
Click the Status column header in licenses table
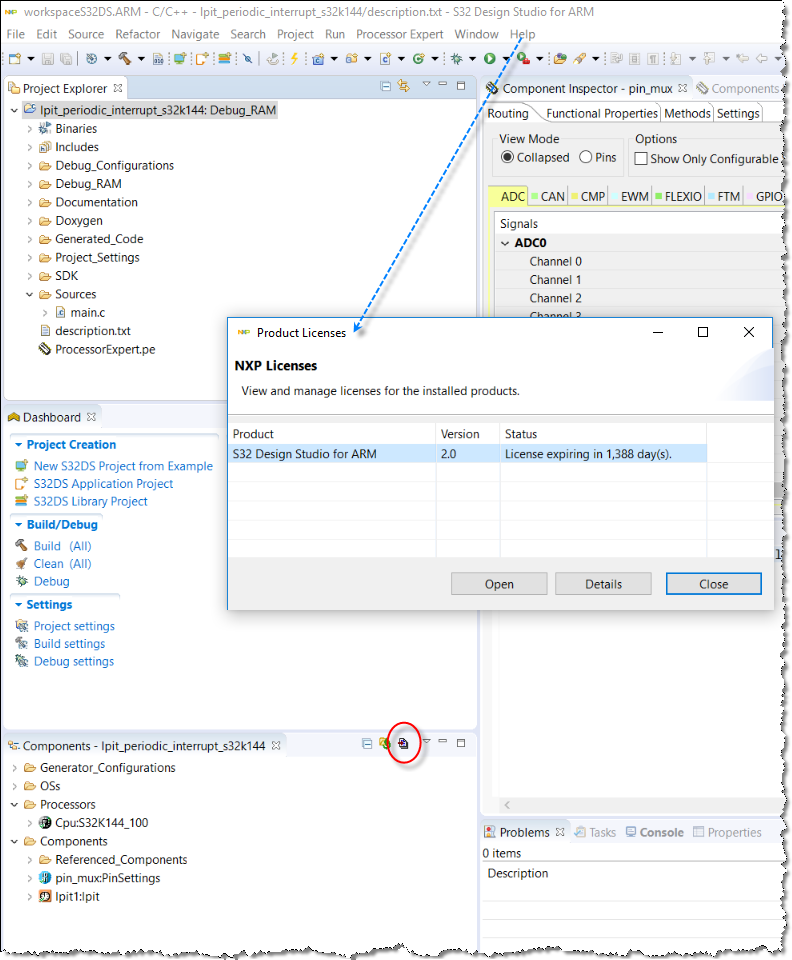coord(603,433)
